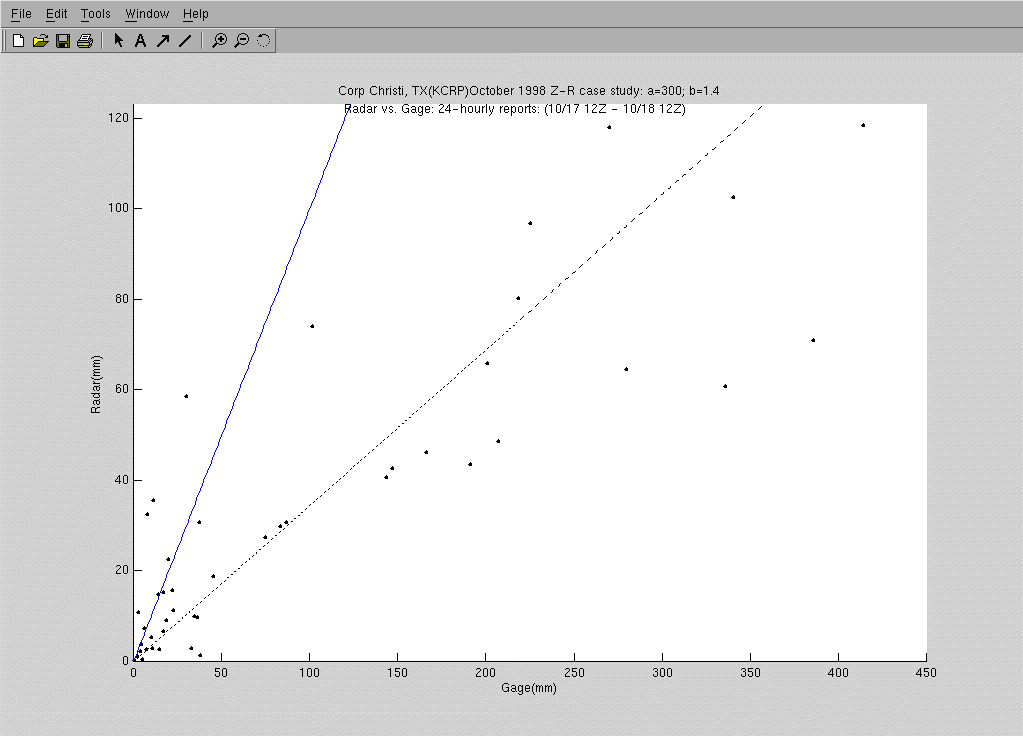This screenshot has height=736, width=1023.
Task: Save the figure using the floppy disk icon
Action: 63,41
